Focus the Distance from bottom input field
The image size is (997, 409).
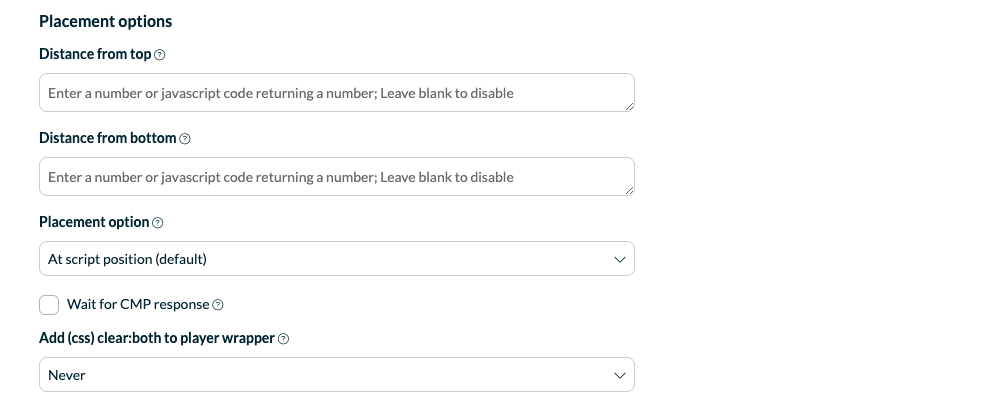(337, 177)
